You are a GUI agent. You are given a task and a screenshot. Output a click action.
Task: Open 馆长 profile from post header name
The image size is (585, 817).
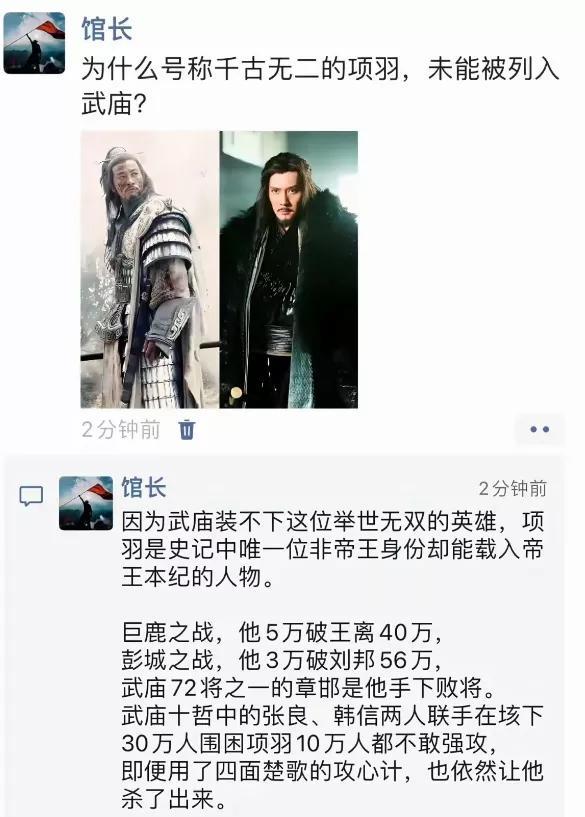pos(107,29)
